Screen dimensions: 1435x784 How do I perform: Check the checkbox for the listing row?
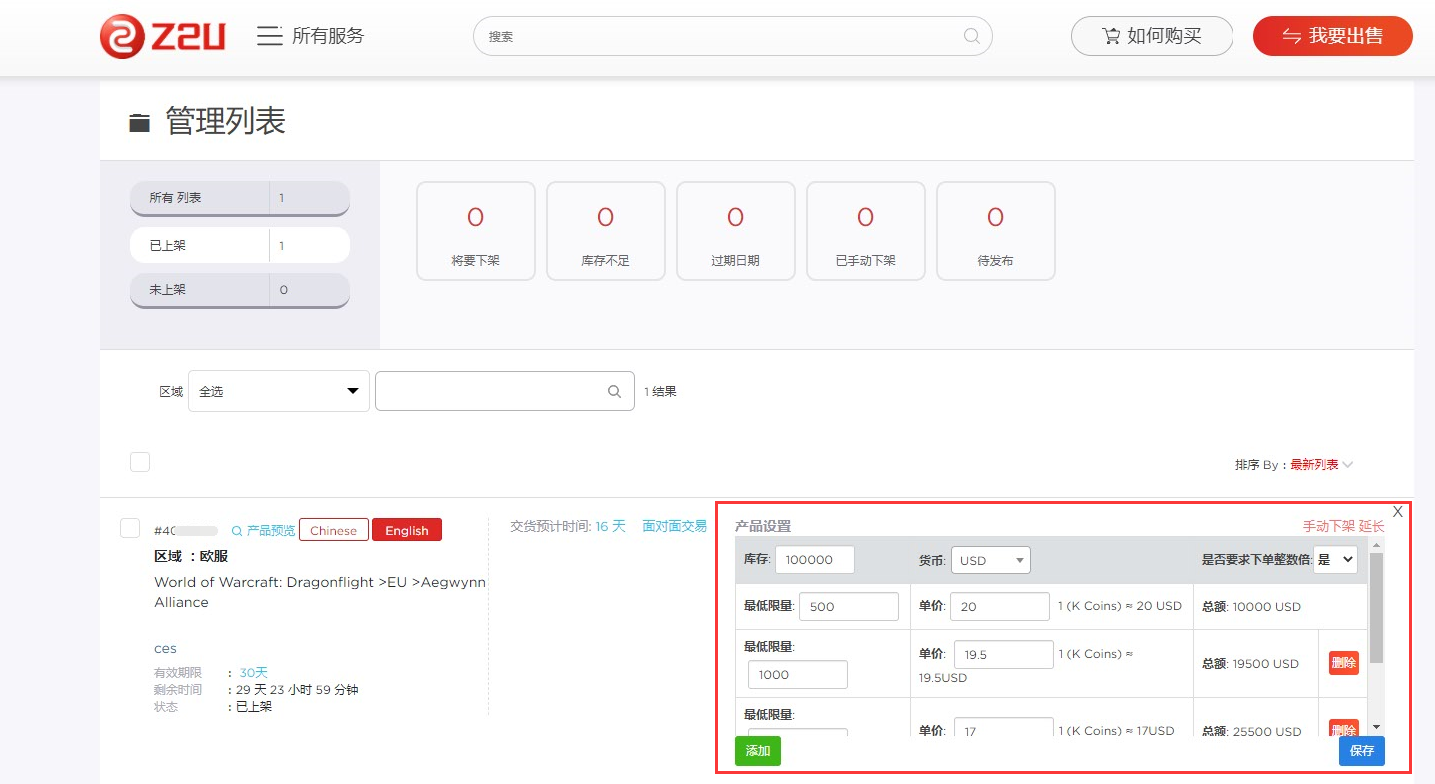(130, 528)
